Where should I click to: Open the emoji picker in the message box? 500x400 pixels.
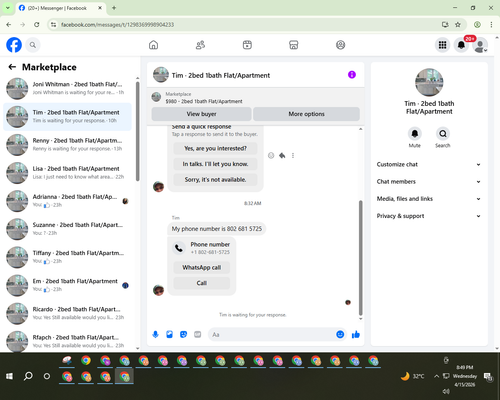pyautogui.click(x=340, y=334)
